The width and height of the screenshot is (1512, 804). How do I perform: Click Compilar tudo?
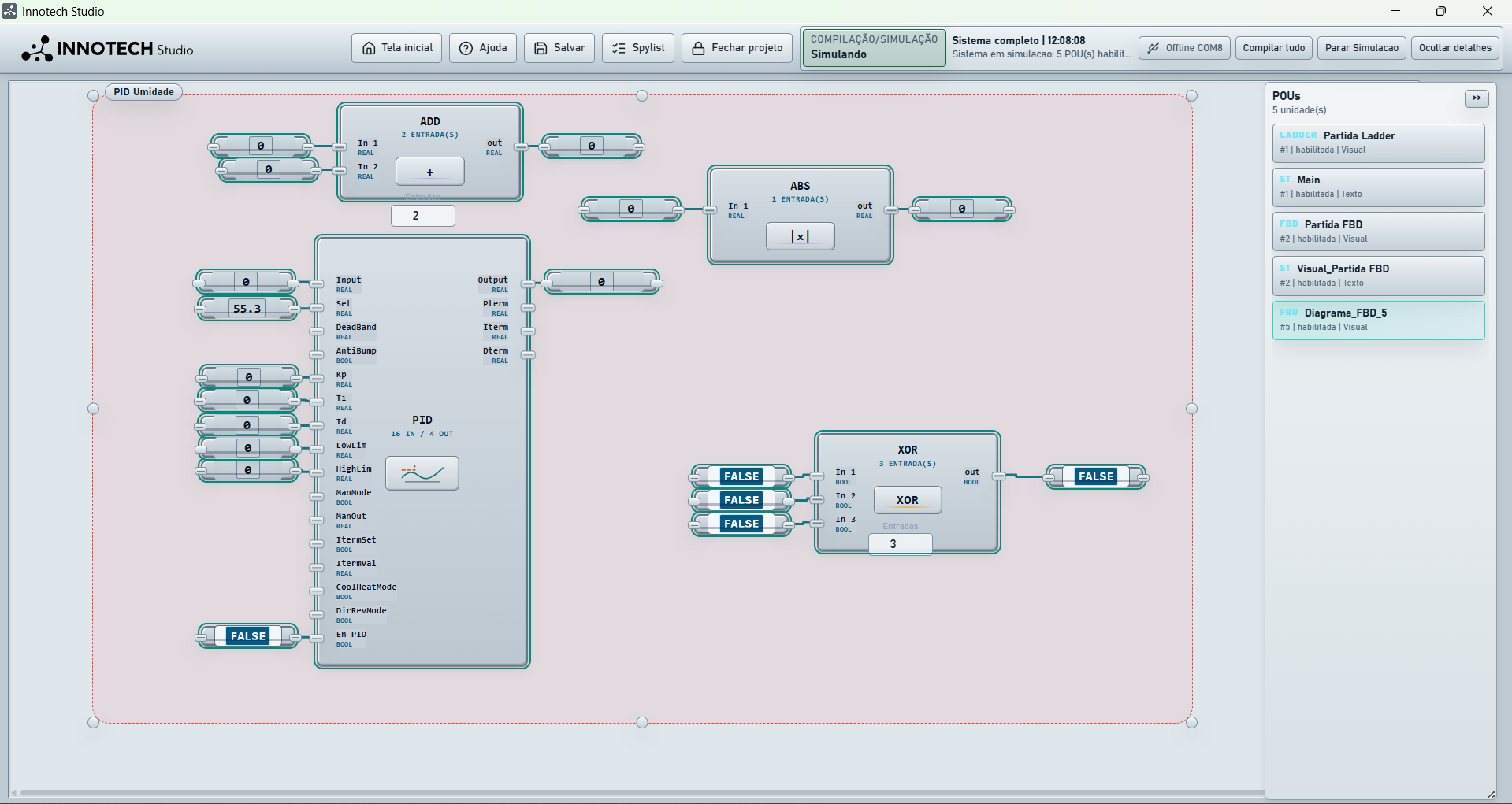coord(1274,48)
